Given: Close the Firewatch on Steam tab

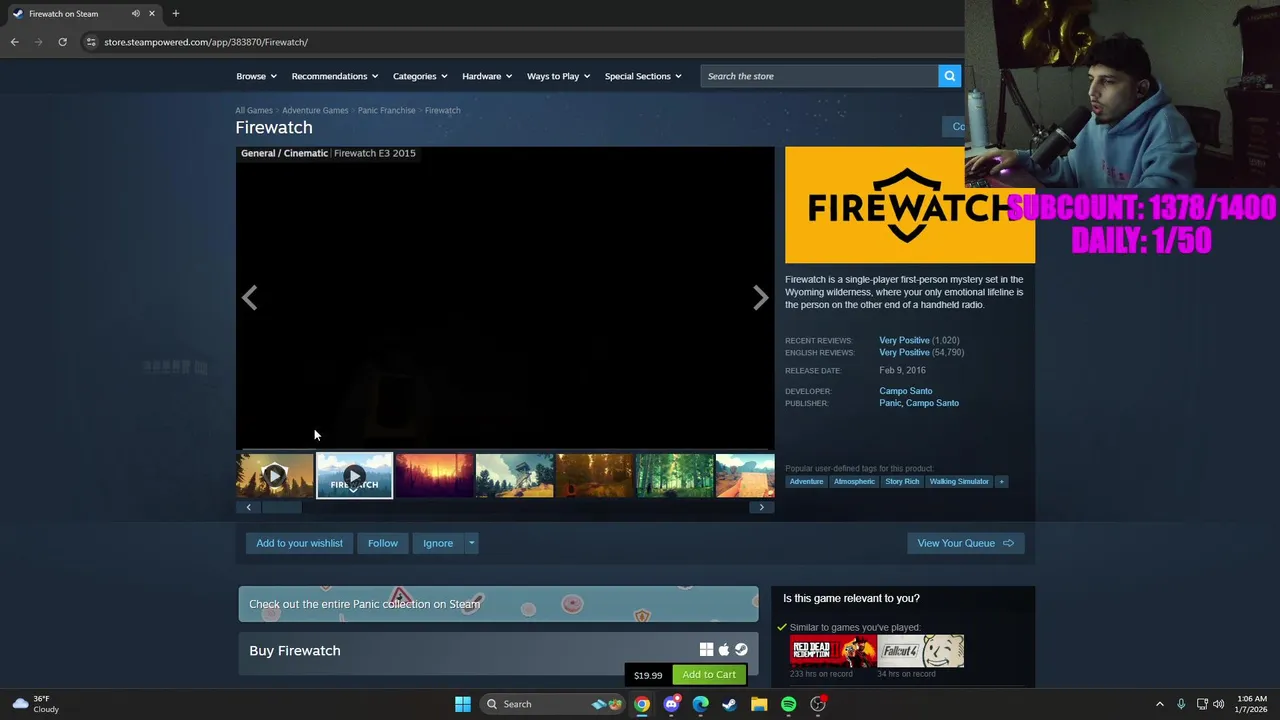Looking at the screenshot, I should pos(152,14).
